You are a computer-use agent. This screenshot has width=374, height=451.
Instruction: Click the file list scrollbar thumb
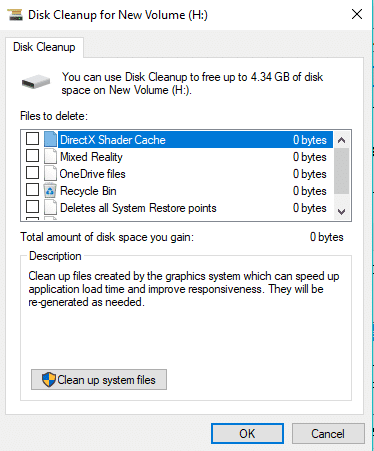pos(341,171)
